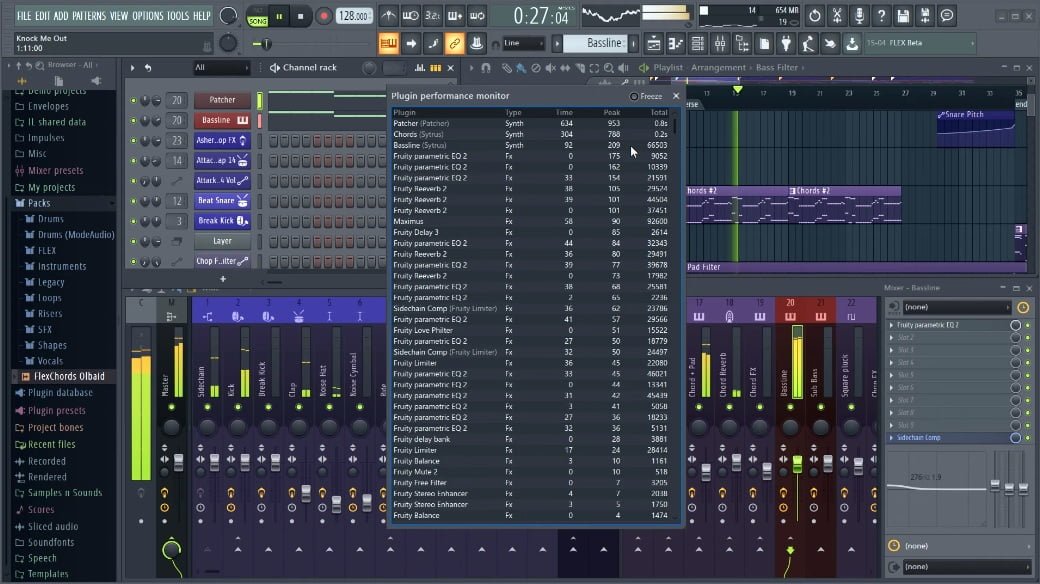
Task: Pause playback with the pause button
Action: coord(279,16)
